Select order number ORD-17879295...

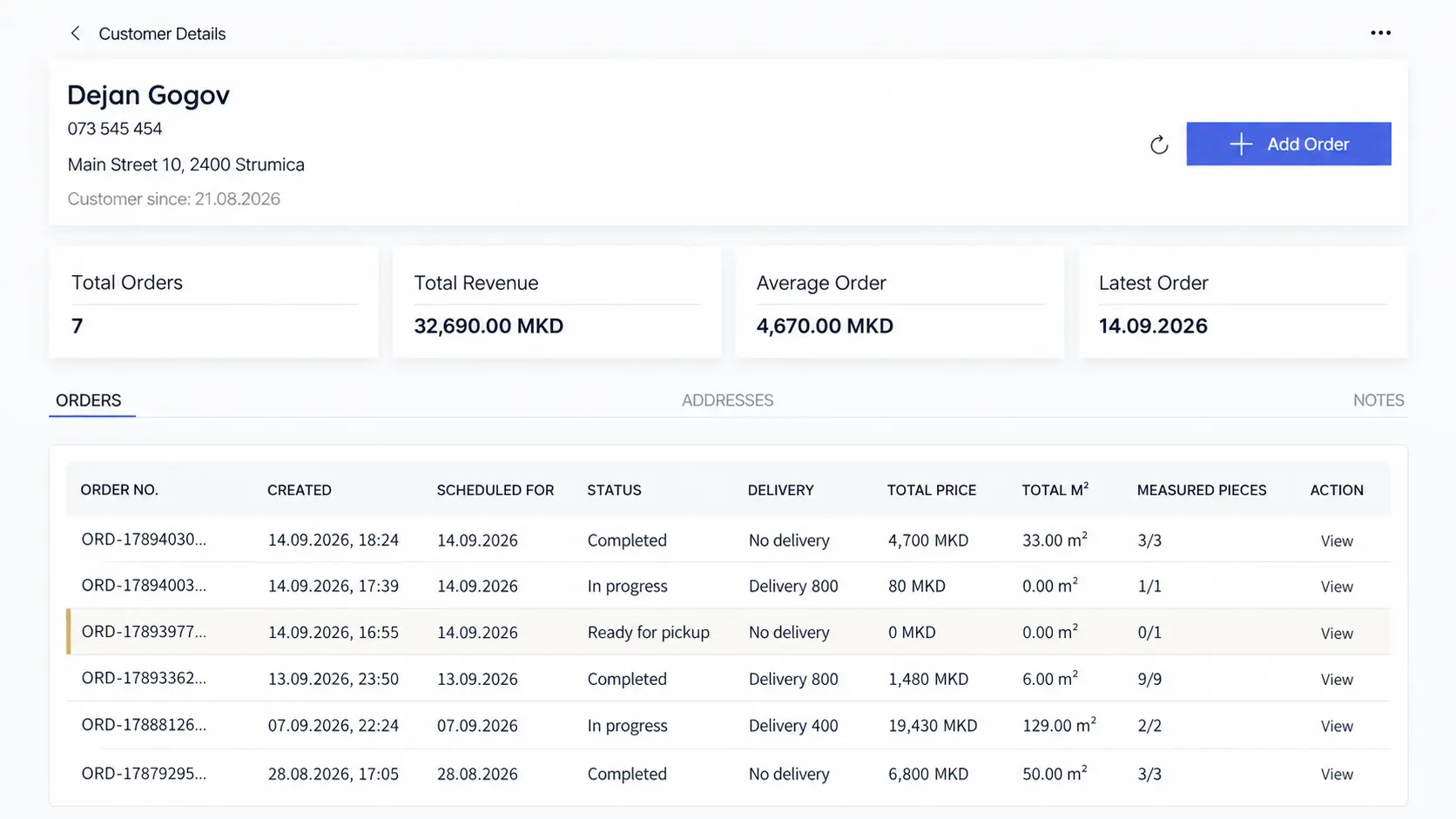pyautogui.click(x=144, y=773)
